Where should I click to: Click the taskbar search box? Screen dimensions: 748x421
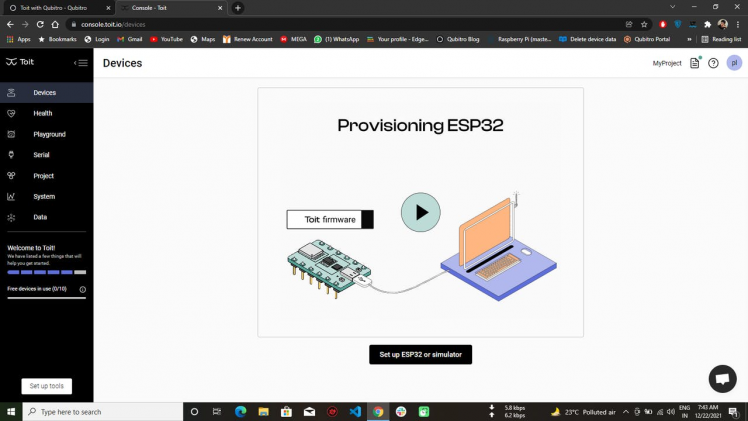pos(103,411)
